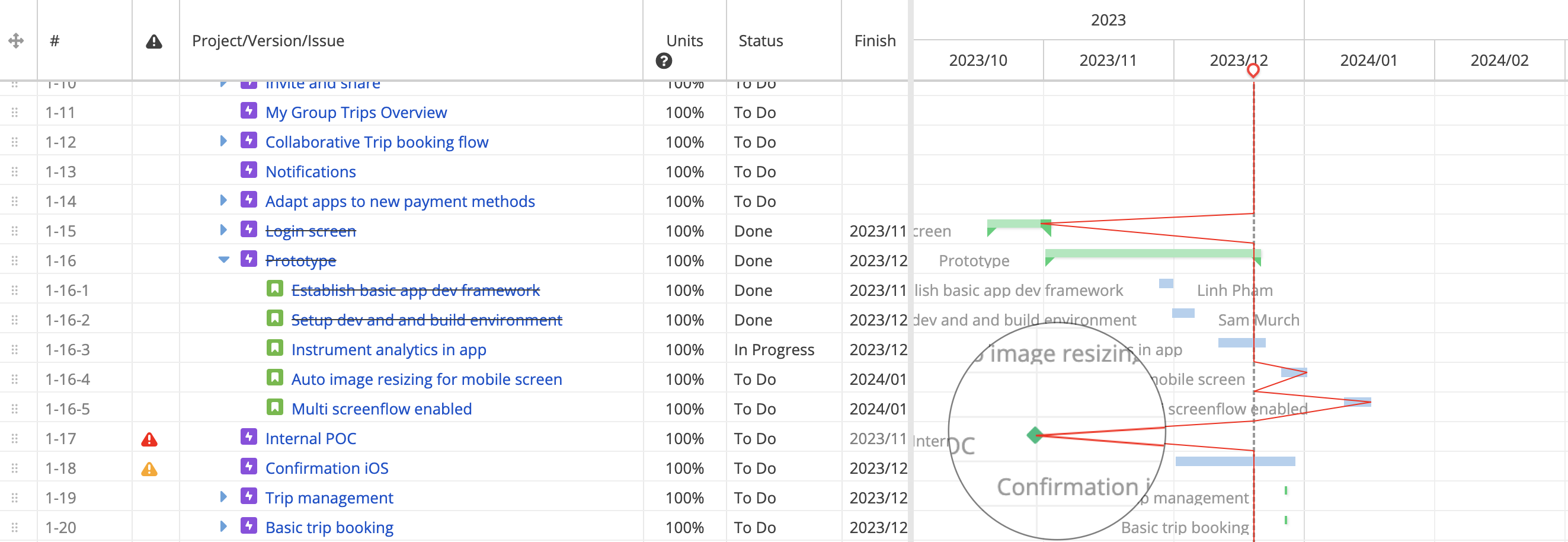Collapse the Prototype subtree

point(223,259)
